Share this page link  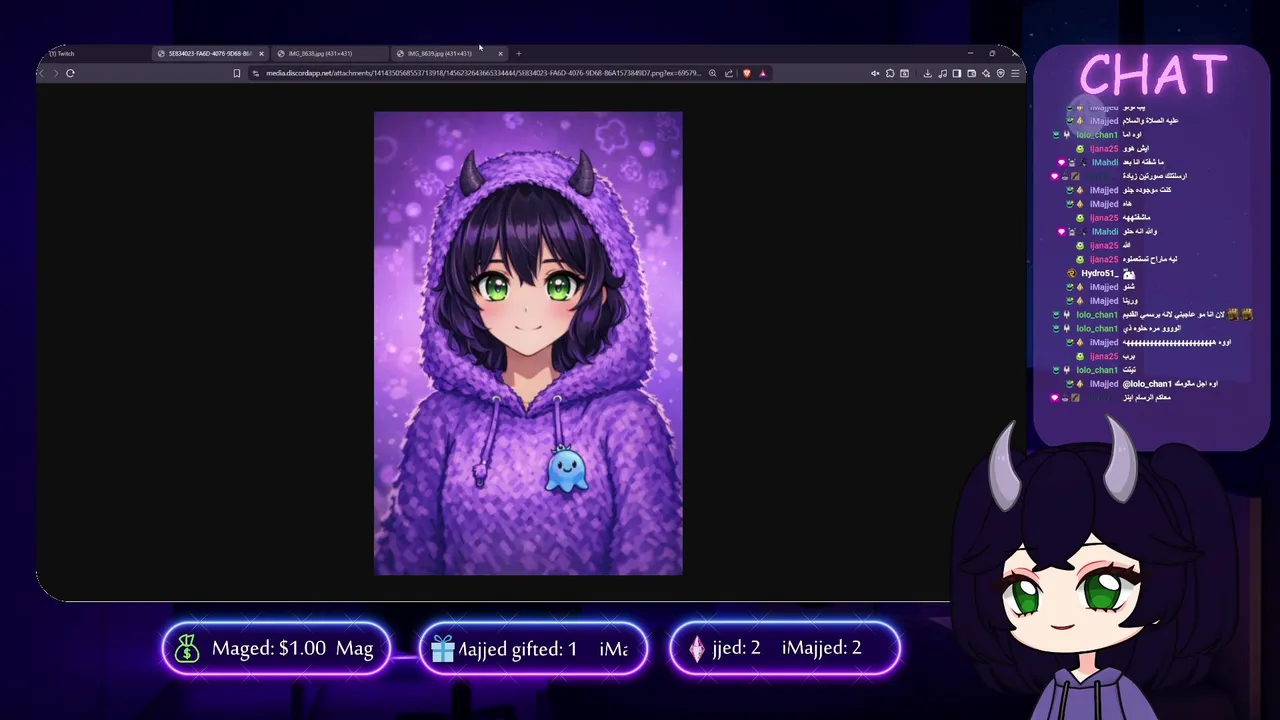pos(729,73)
